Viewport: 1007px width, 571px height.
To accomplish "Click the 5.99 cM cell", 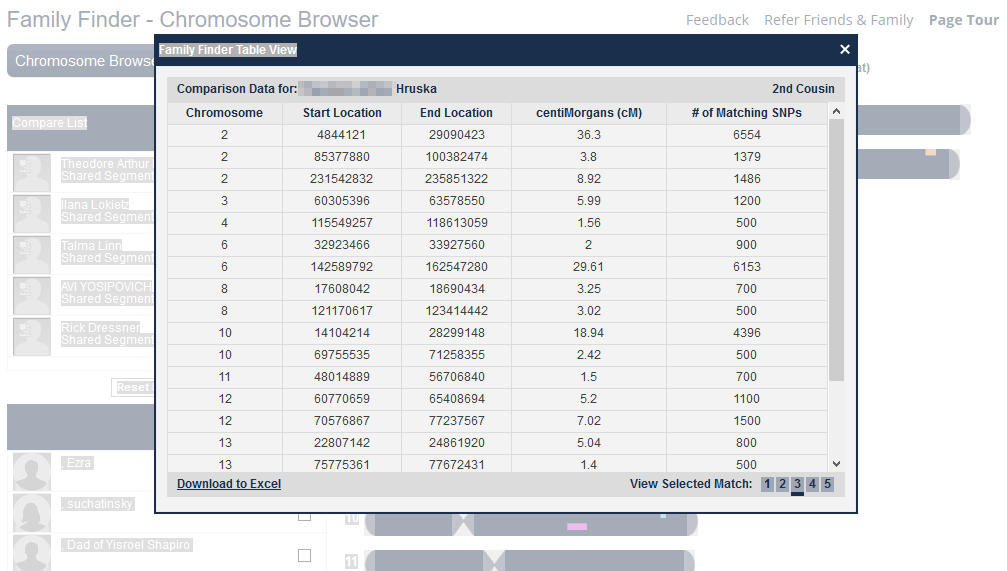I will point(588,200).
